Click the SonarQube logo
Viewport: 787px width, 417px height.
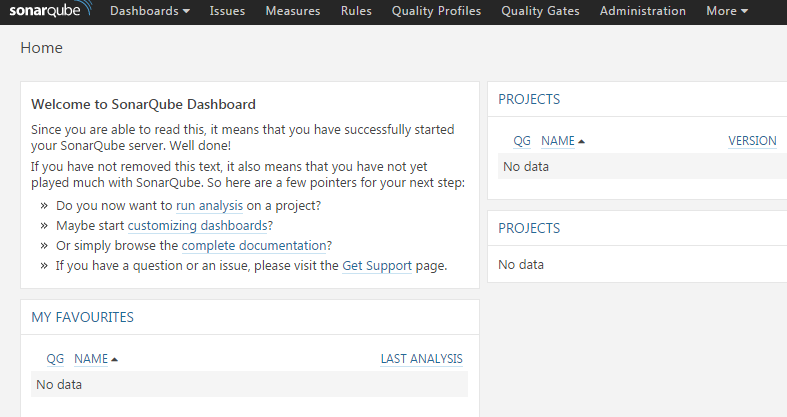tap(51, 10)
